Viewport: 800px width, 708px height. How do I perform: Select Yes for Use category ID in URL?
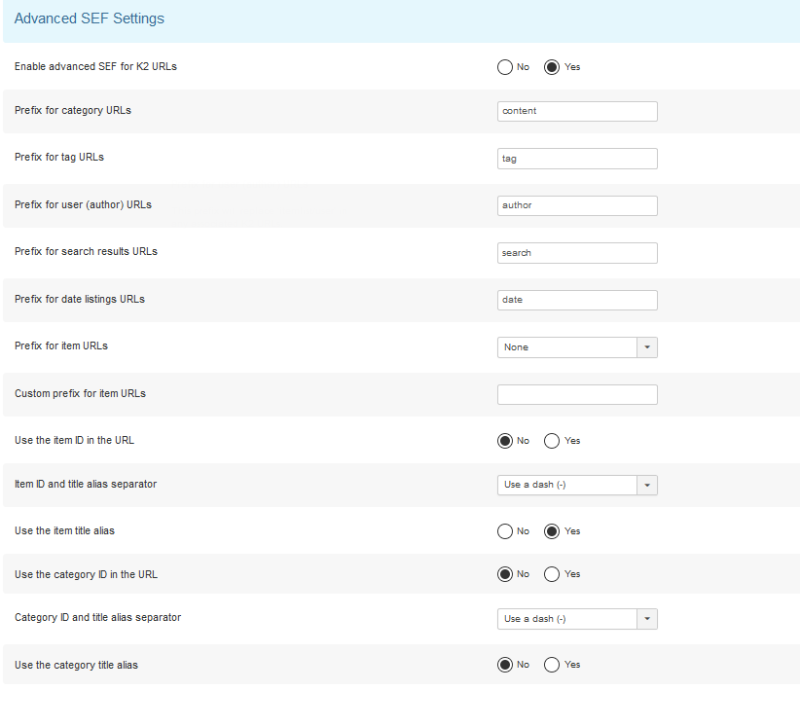[552, 574]
